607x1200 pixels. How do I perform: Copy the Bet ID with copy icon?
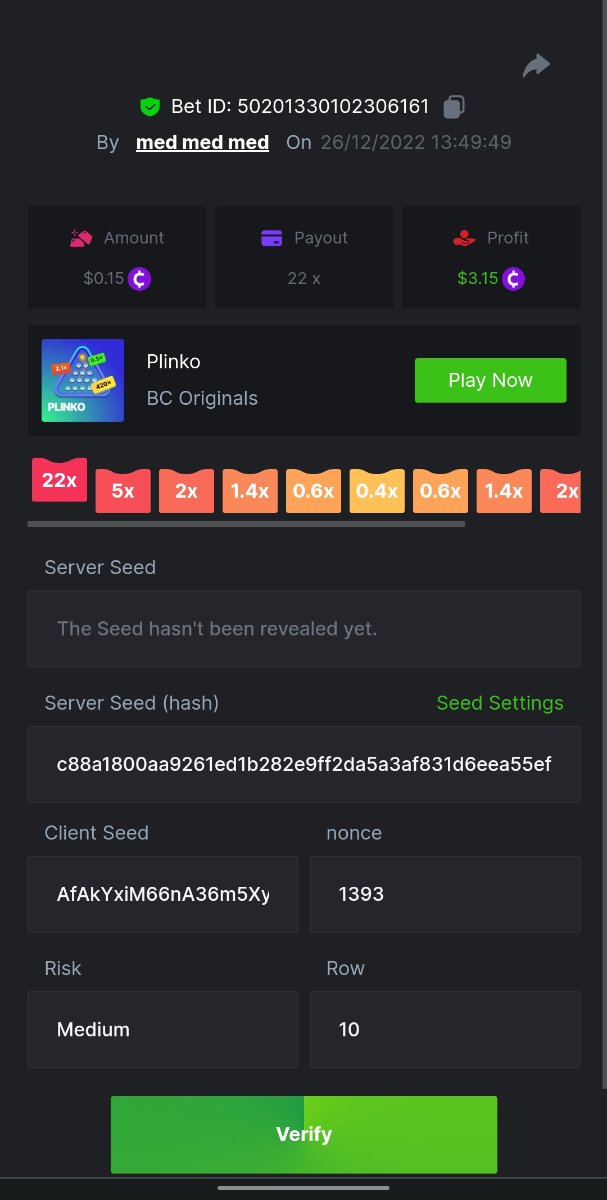[454, 106]
